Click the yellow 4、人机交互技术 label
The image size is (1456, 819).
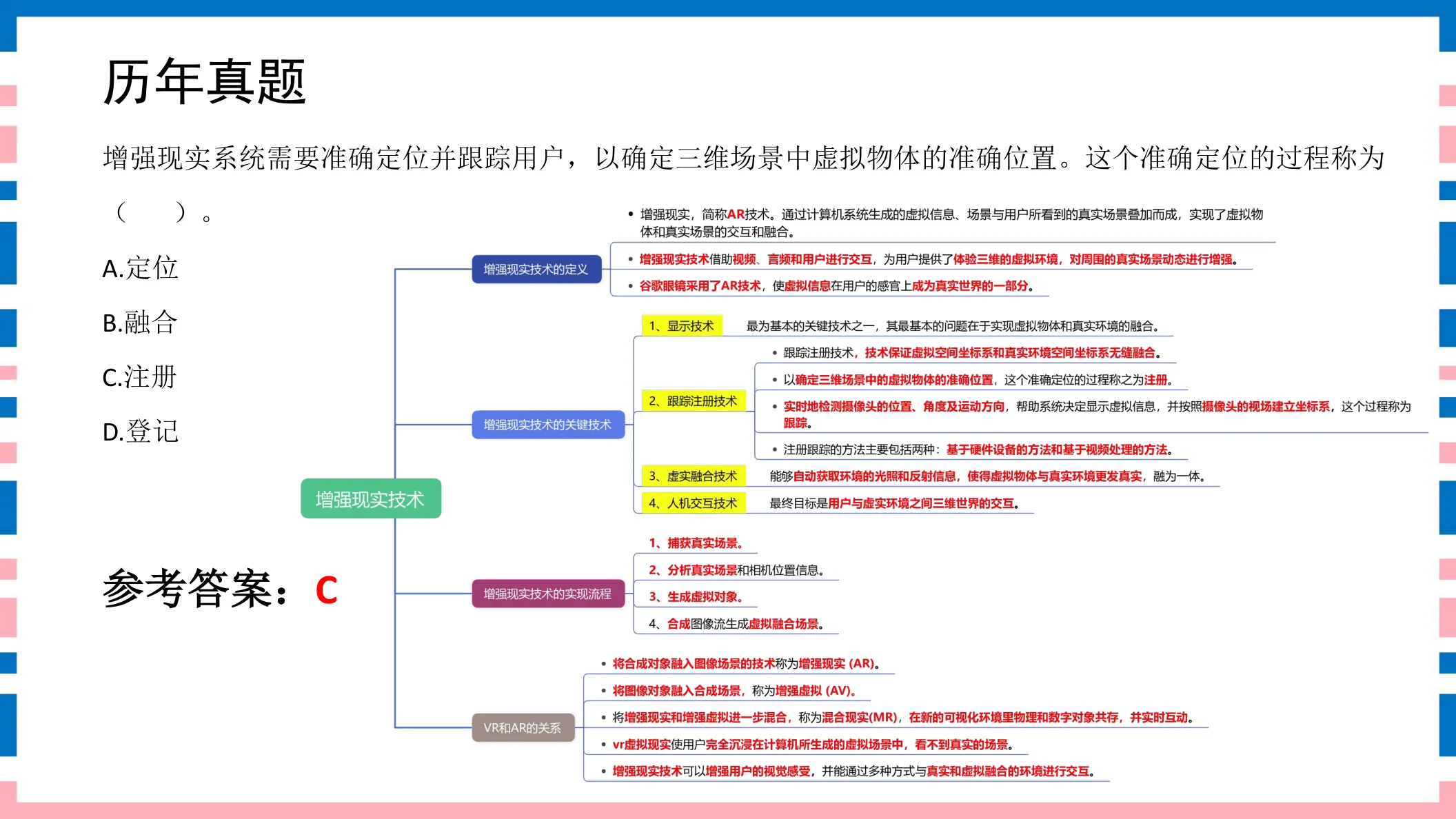[x=694, y=503]
